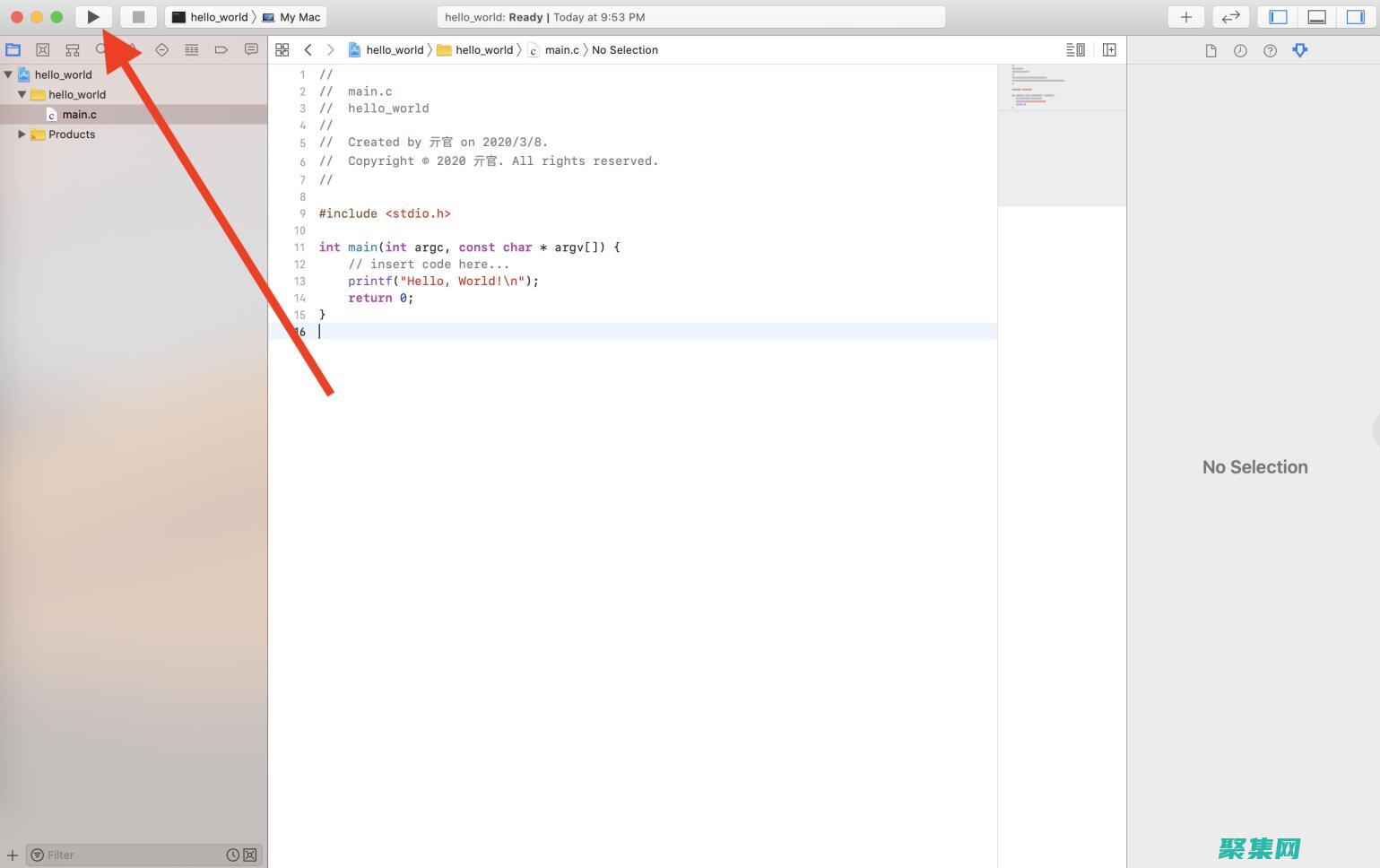Toggle the debug area visibility
The width and height of the screenshot is (1380, 868).
(x=1316, y=16)
